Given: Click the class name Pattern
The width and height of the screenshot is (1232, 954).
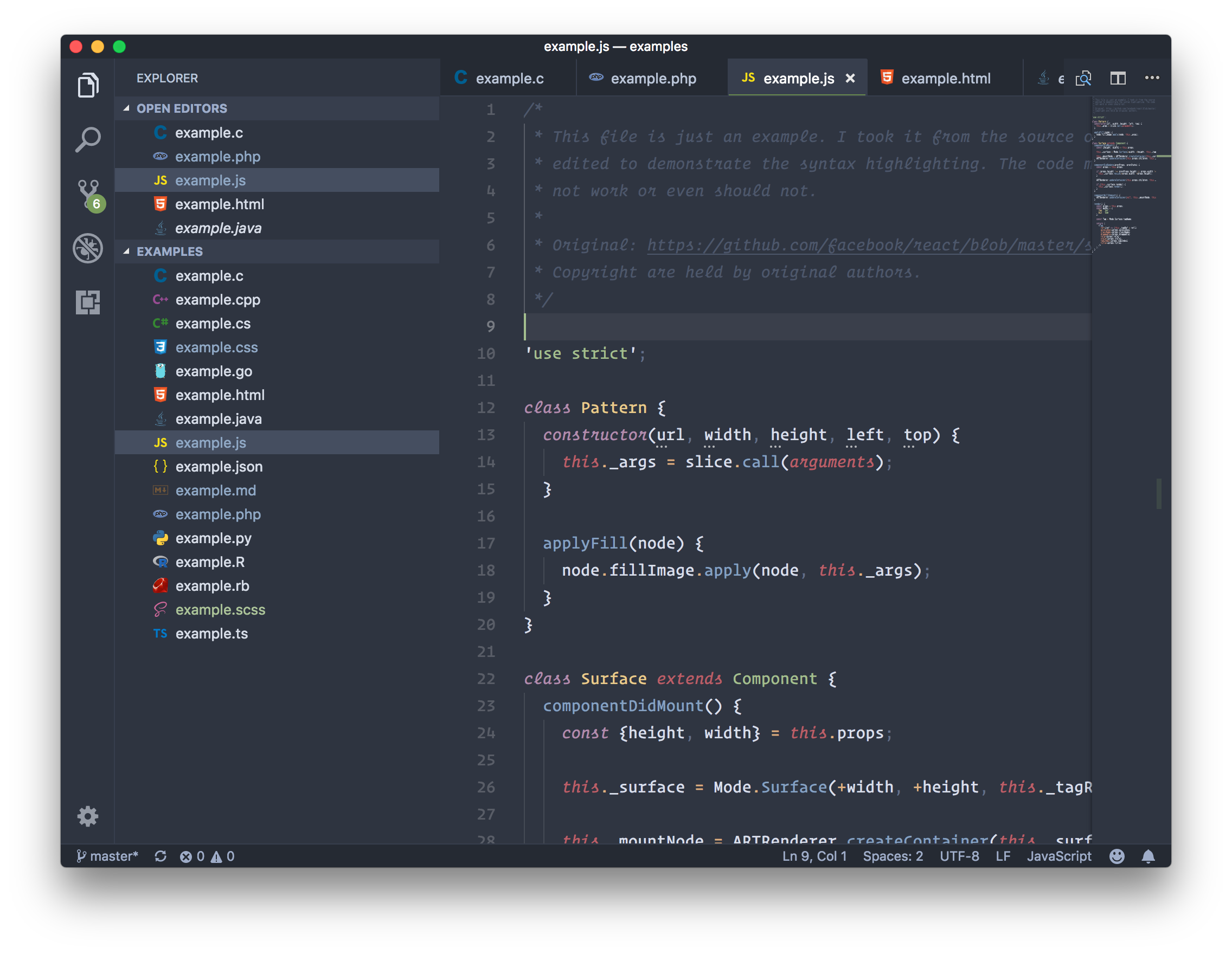Looking at the screenshot, I should (x=614, y=408).
